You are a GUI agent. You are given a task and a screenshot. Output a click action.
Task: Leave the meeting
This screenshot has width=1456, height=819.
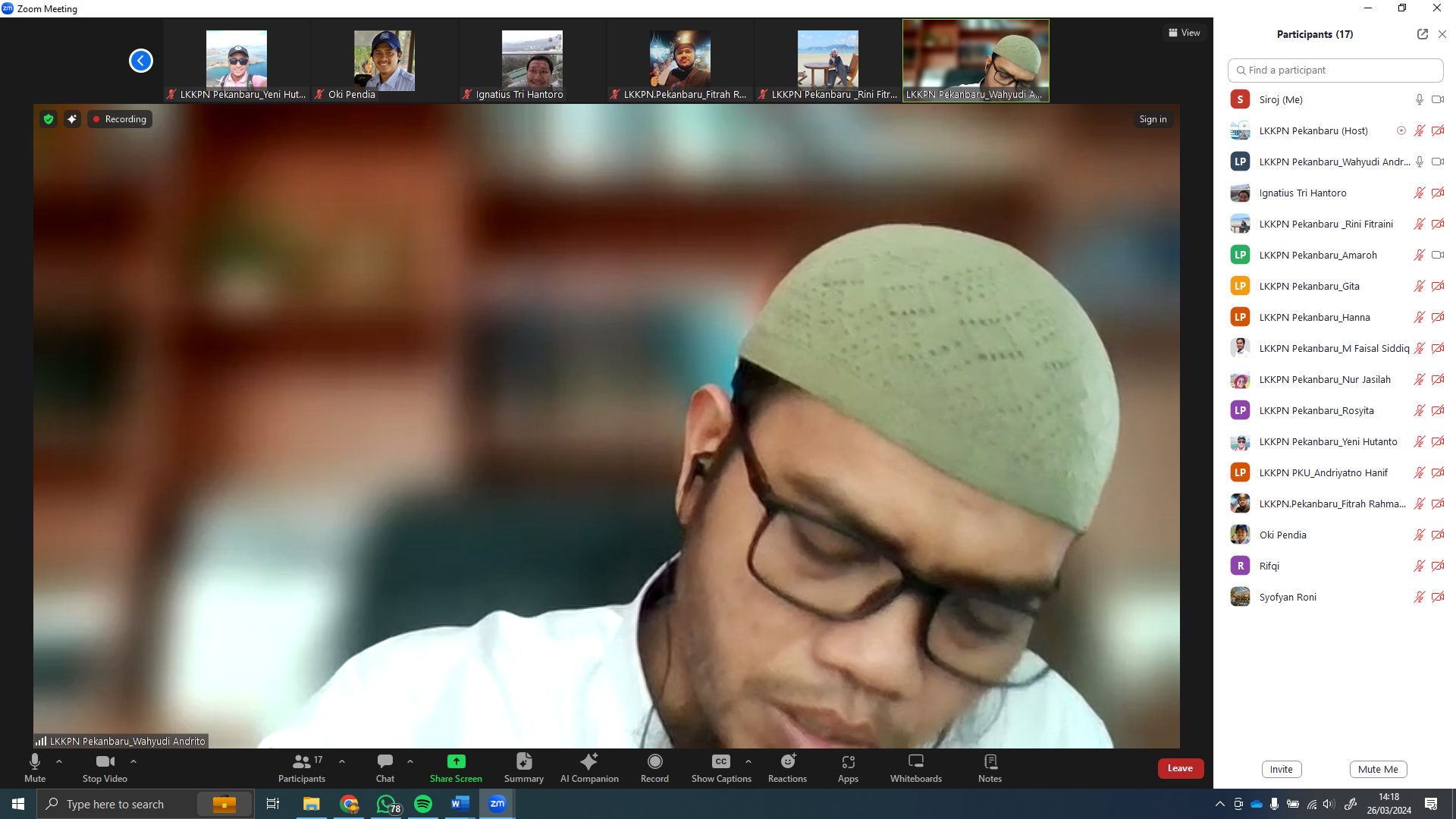tap(1180, 768)
